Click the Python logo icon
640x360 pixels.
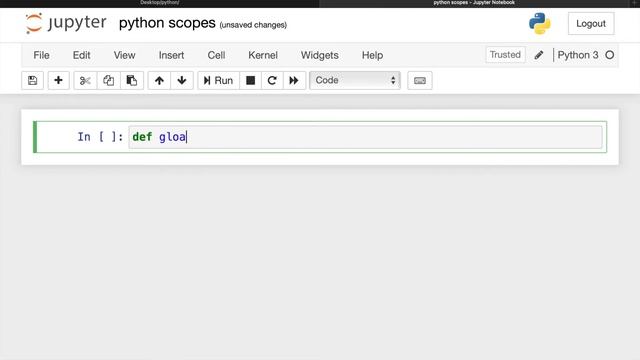coord(540,24)
